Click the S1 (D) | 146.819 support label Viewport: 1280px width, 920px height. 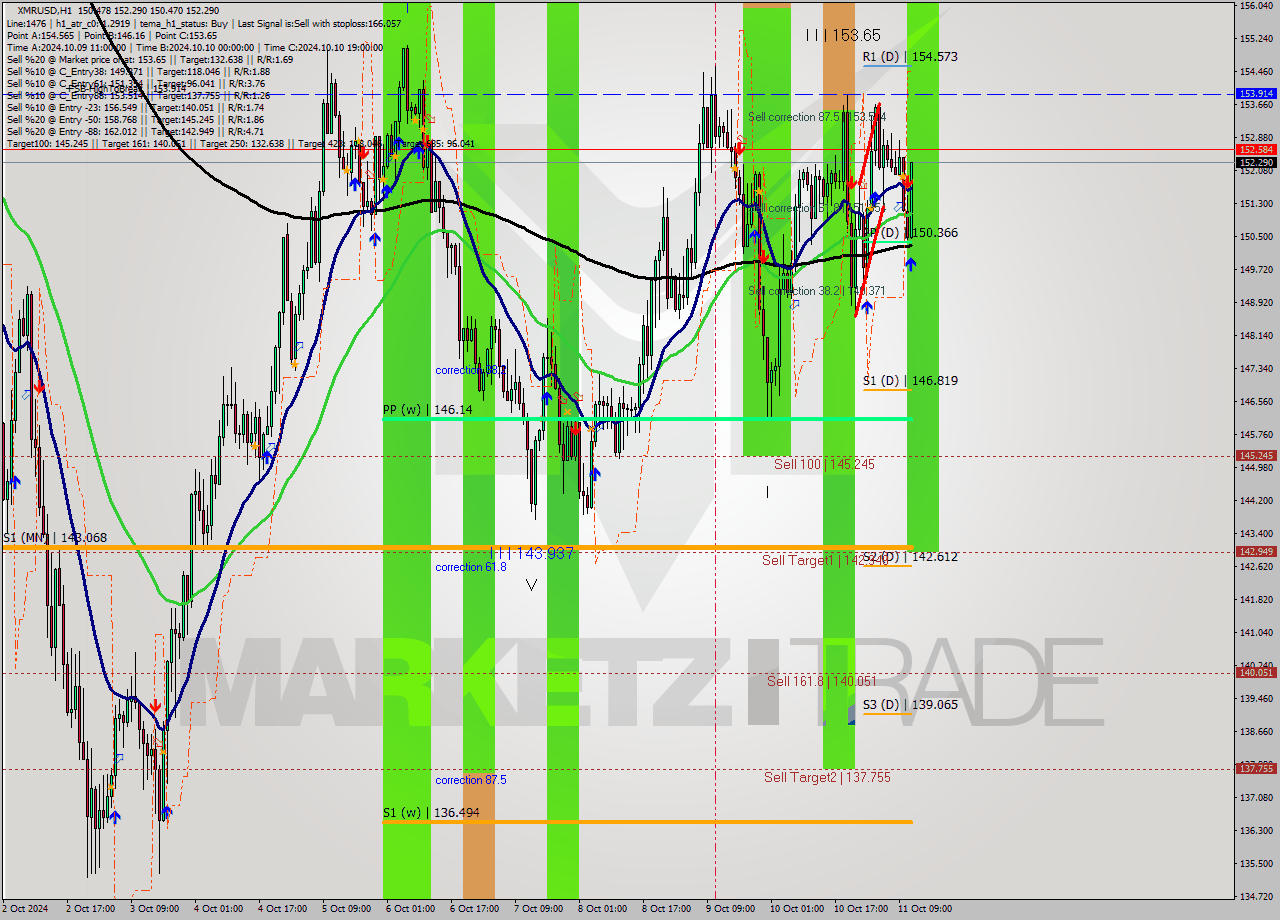(x=910, y=381)
